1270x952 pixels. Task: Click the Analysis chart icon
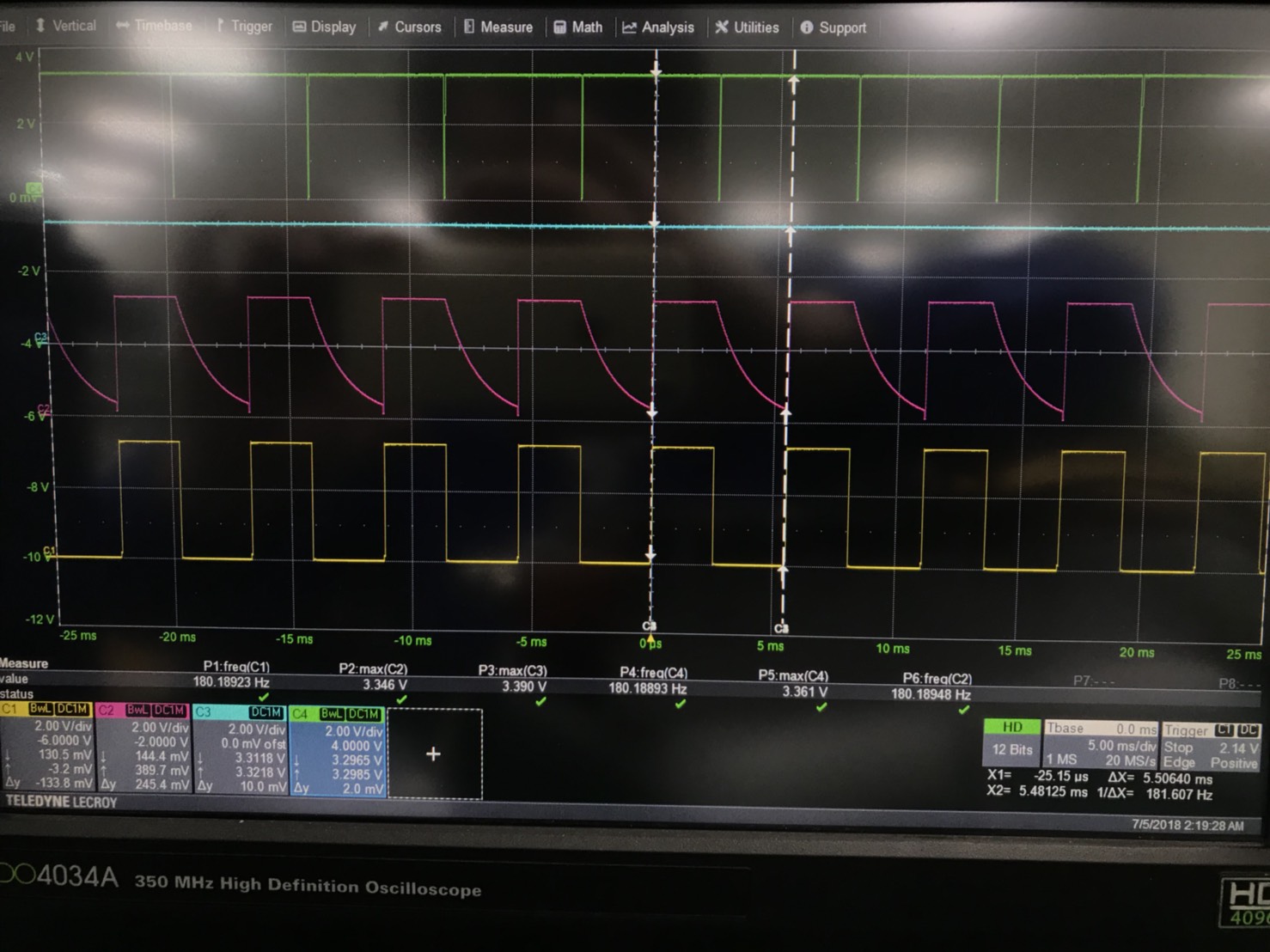point(628,27)
